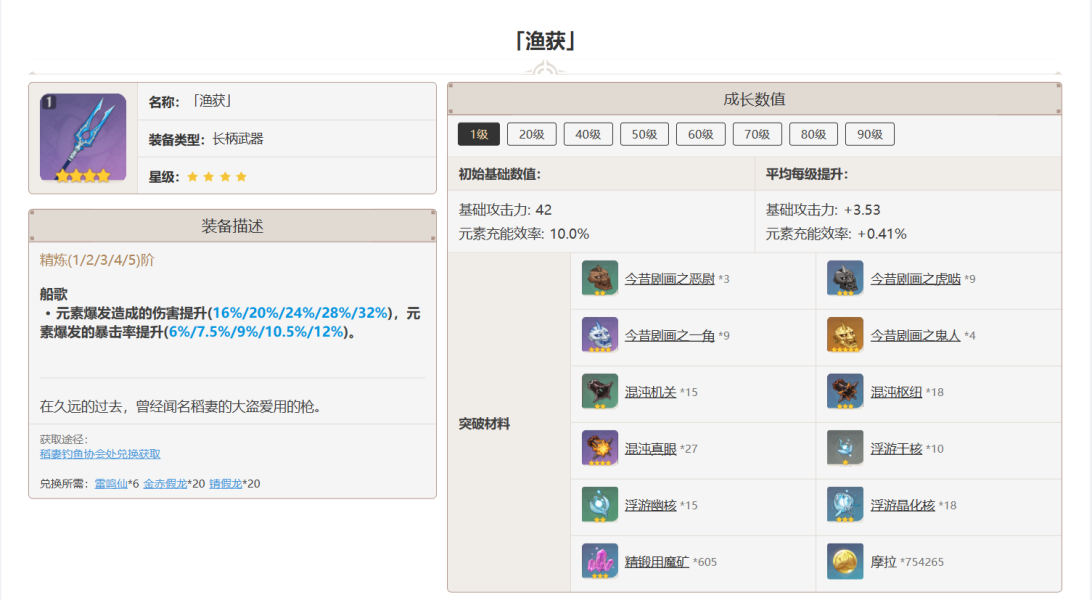The height and width of the screenshot is (600, 1092).
Task: Click the 混沌枢纽 material icon
Action: (845, 392)
